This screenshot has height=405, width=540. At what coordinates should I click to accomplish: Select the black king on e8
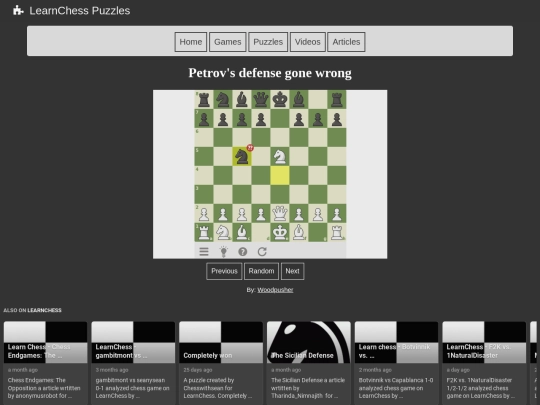pyautogui.click(x=280, y=100)
